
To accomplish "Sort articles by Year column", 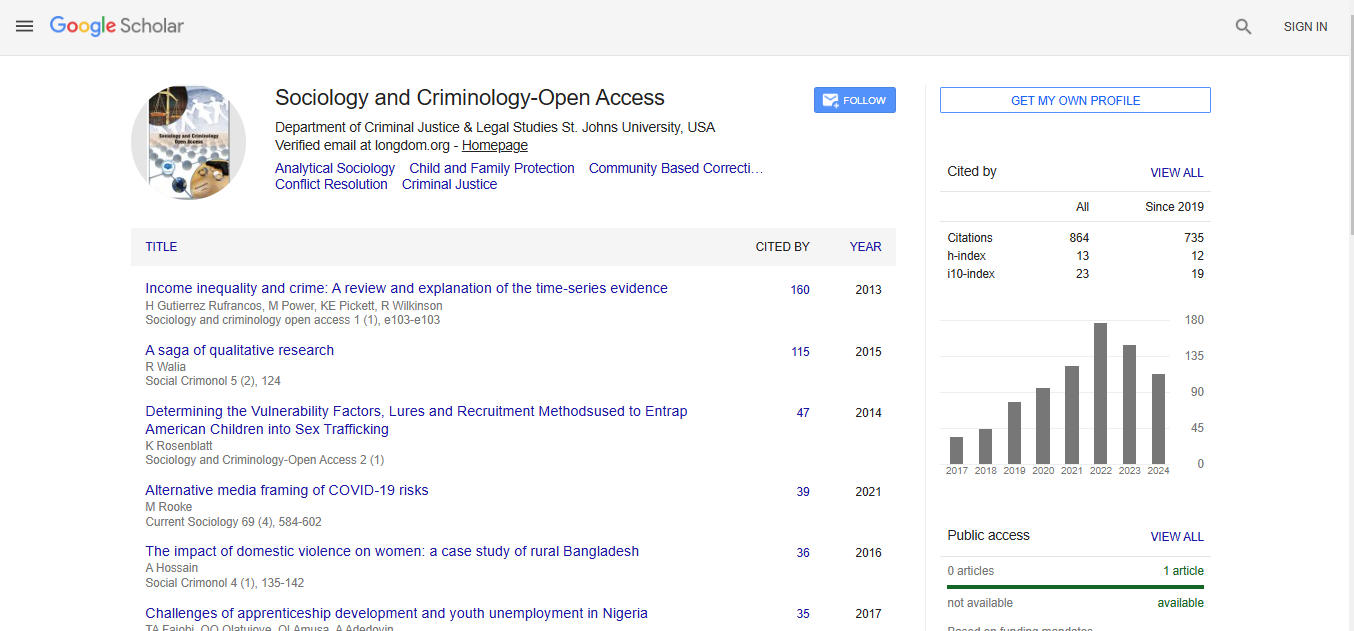I will click(865, 247).
